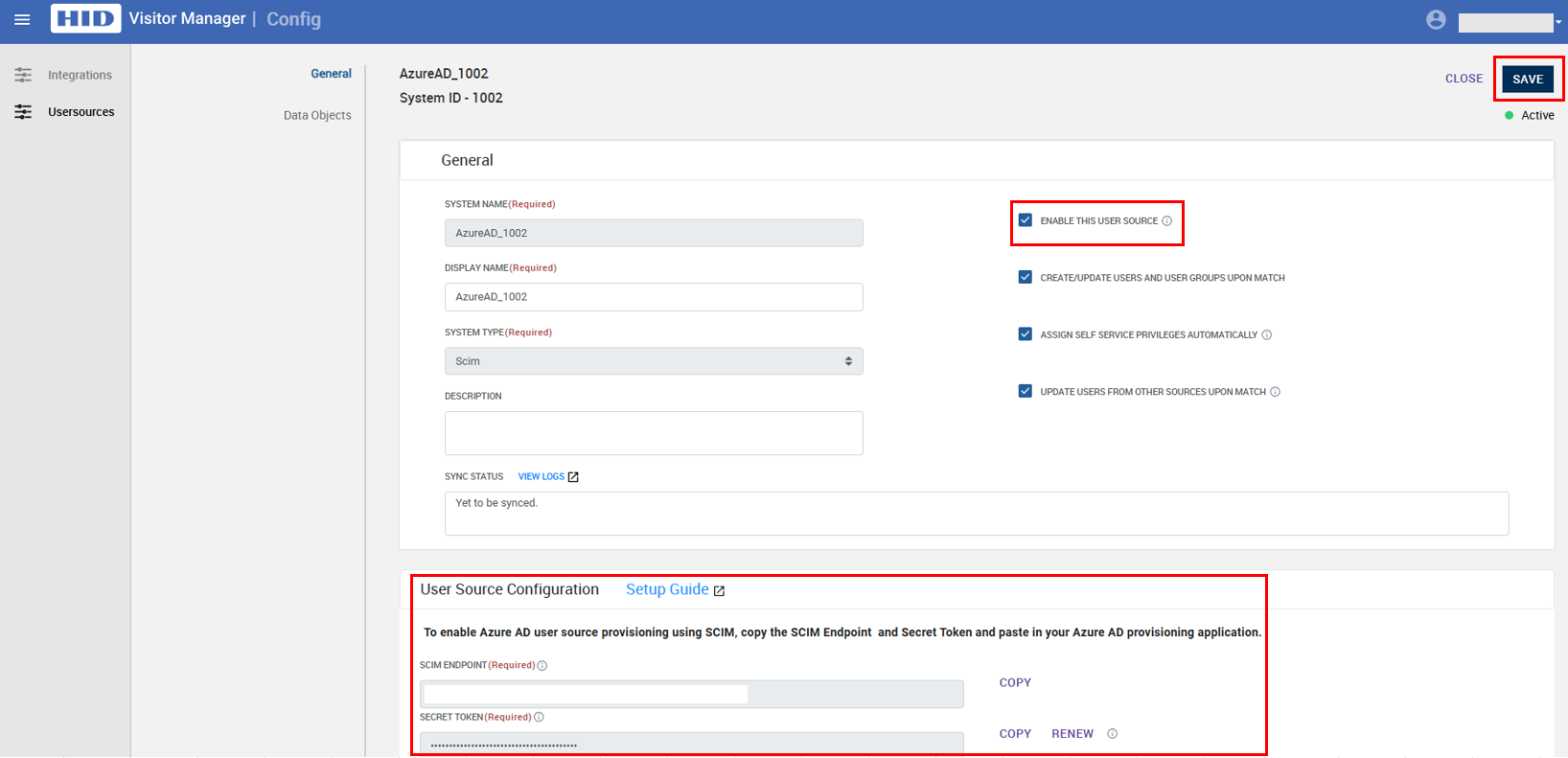Click info icon next to RENEW
The image size is (1568, 758).
point(1113,734)
